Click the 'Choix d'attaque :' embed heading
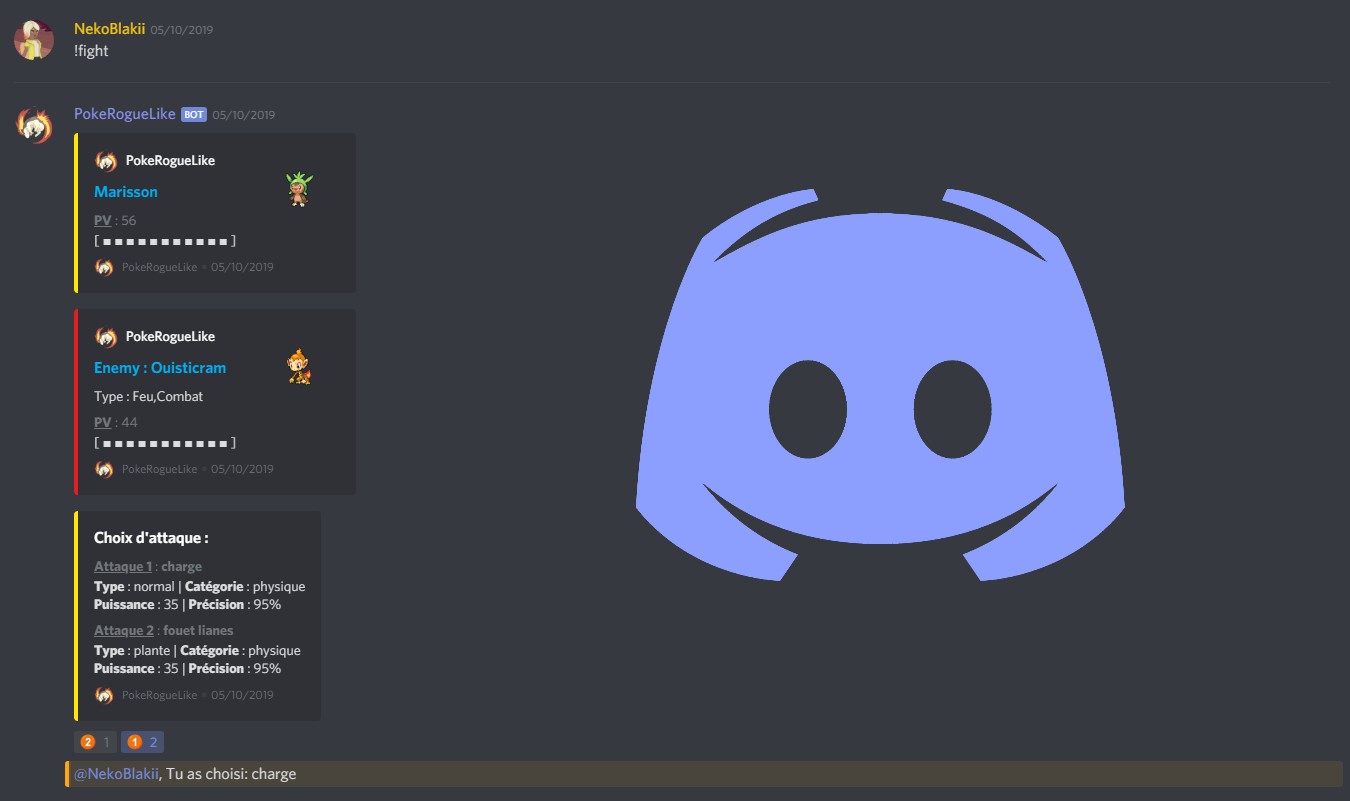This screenshot has height=801, width=1350. click(x=151, y=538)
